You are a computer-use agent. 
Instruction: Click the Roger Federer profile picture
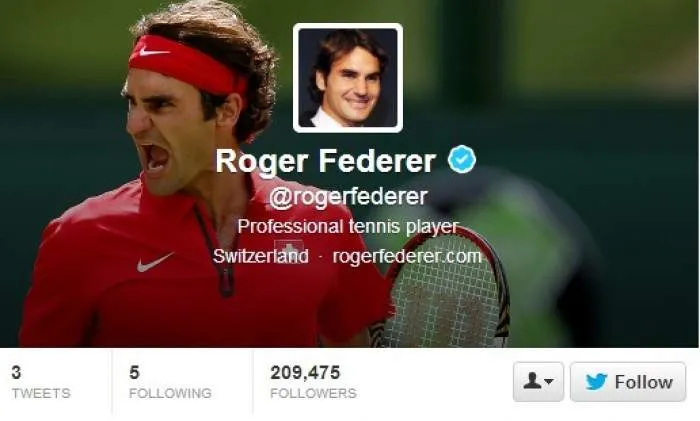point(348,78)
